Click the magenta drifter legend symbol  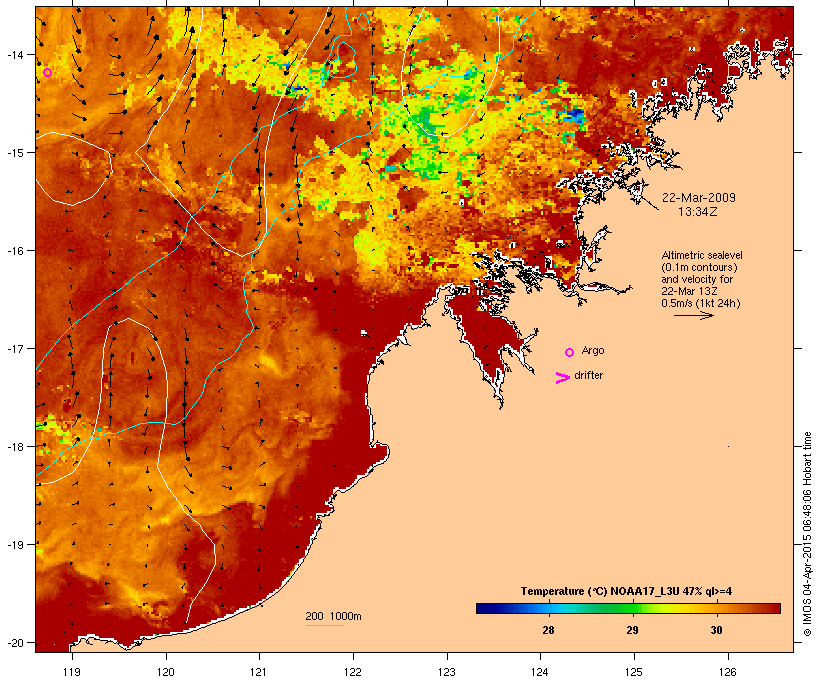click(562, 378)
